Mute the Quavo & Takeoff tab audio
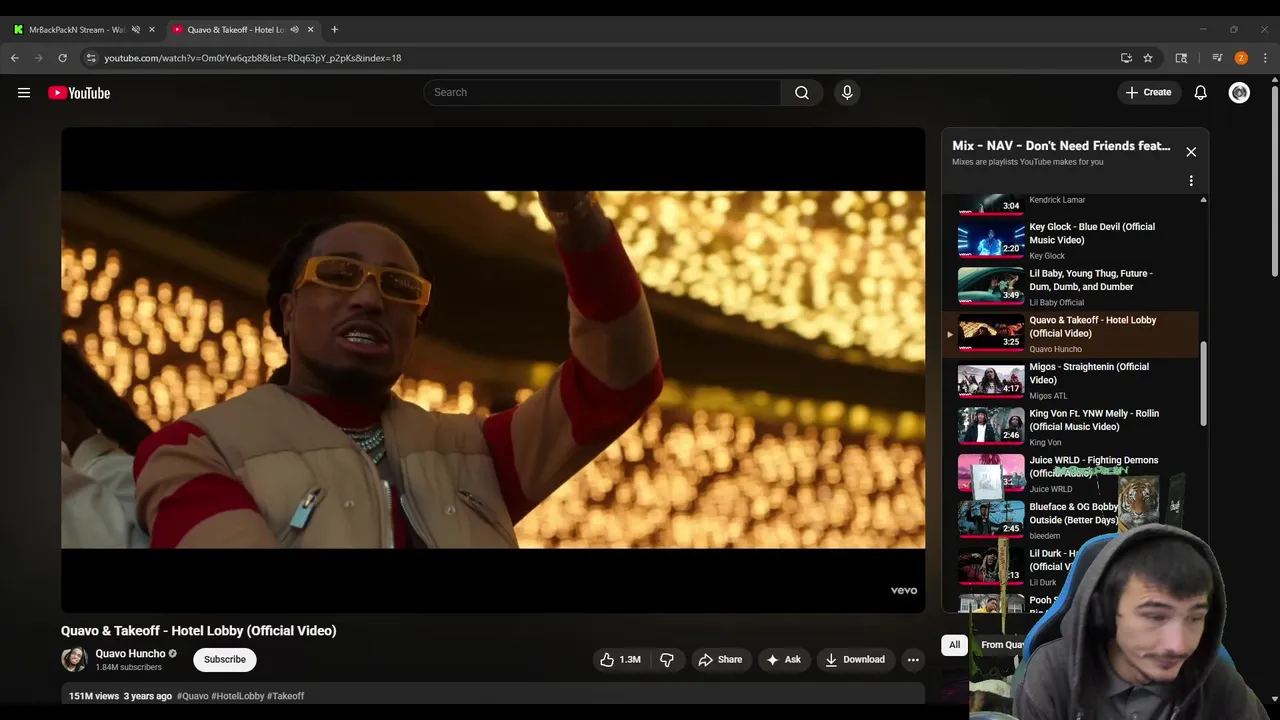Screen dimensions: 1280x720 click(294, 30)
